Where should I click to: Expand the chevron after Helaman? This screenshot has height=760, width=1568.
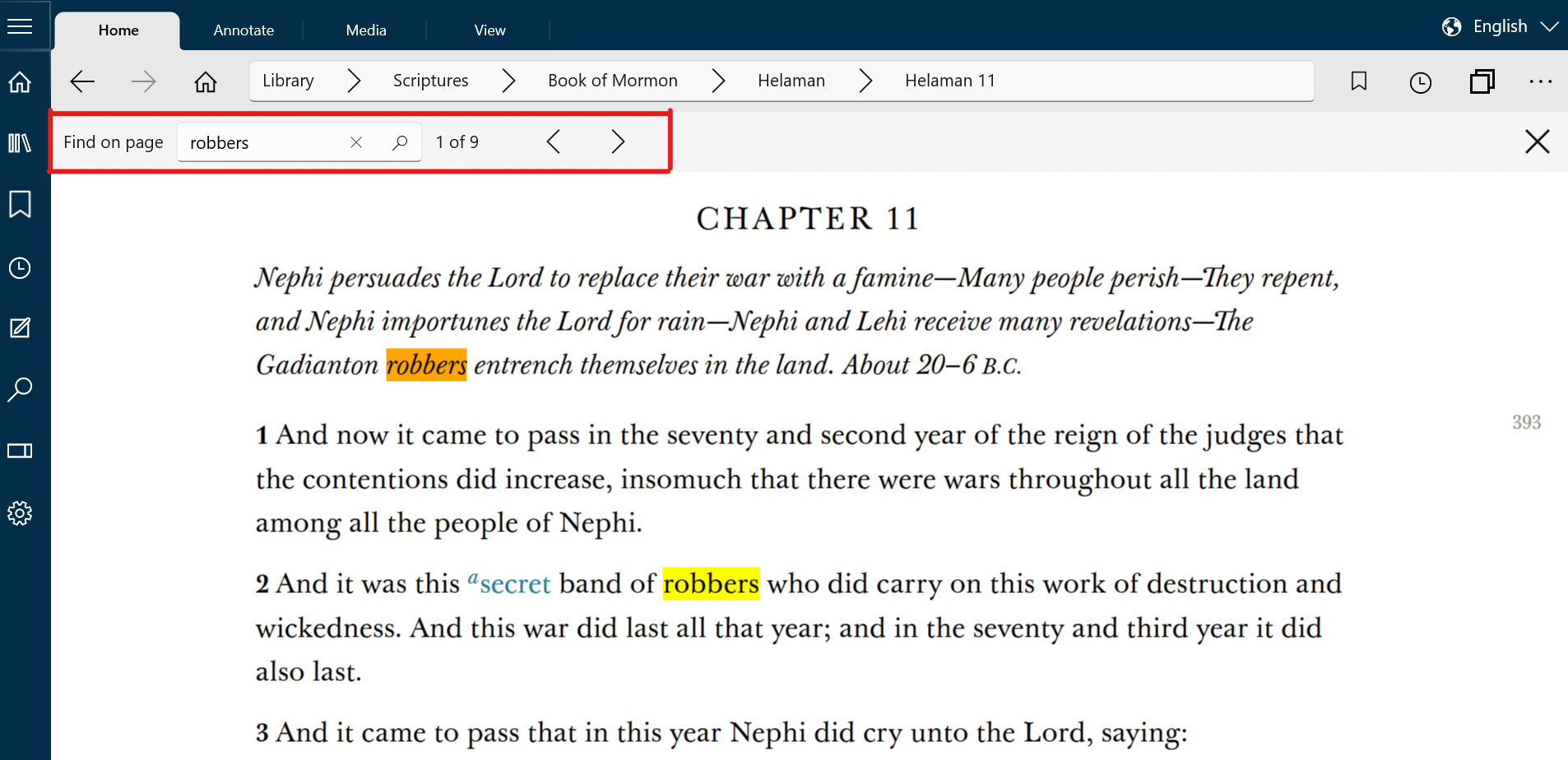[865, 81]
